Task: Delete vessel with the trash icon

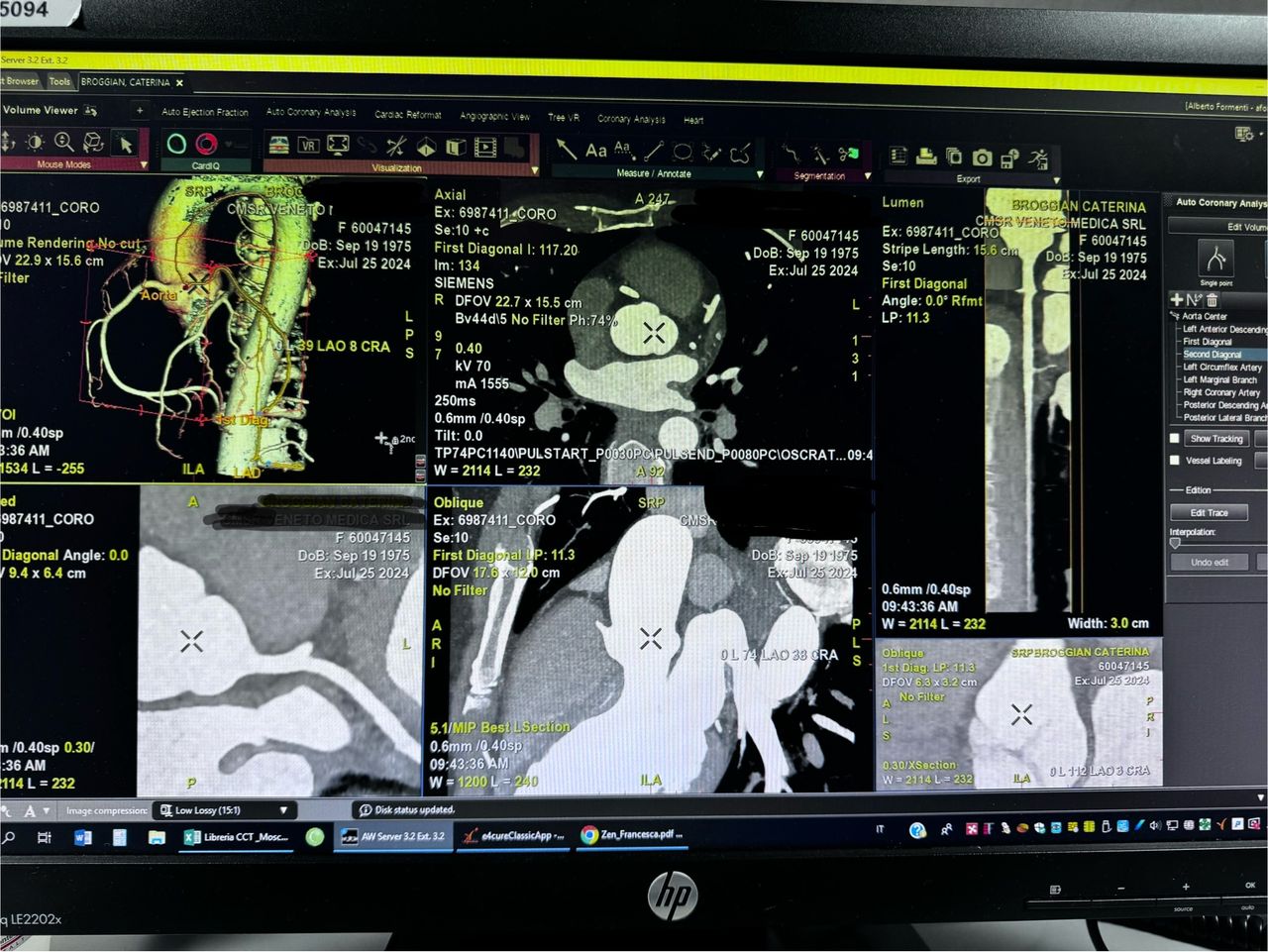Action: (1213, 299)
